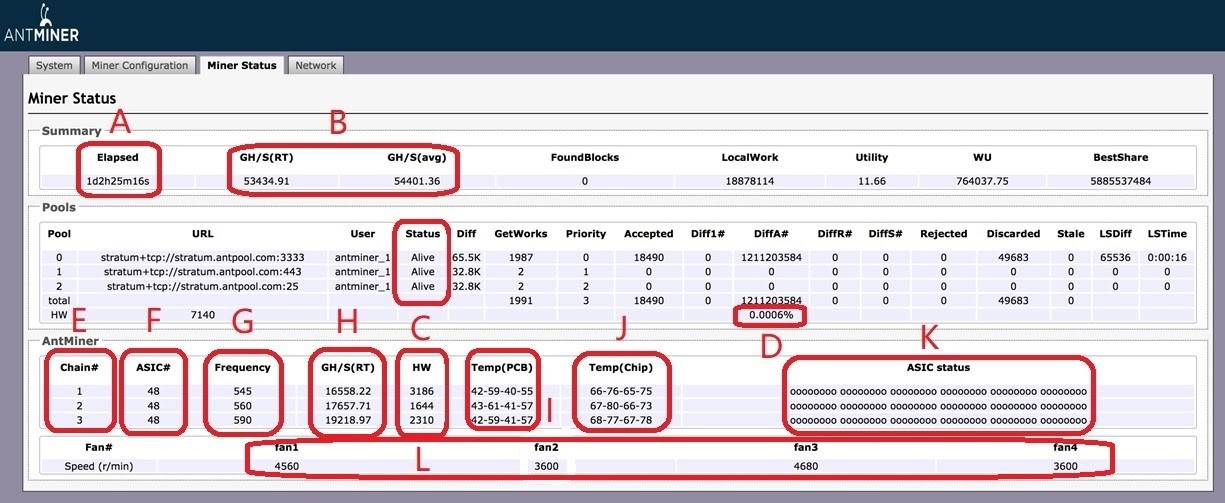This screenshot has height=503, width=1225.
Task: Click the Alive status for pool 0
Action: (x=423, y=257)
